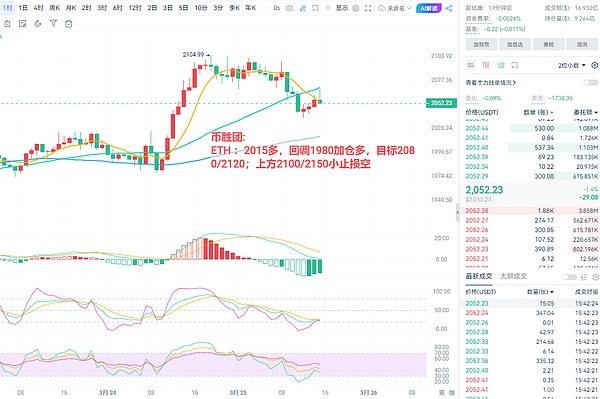Open the 未命名 cloud layout dropdown

pyautogui.click(x=395, y=8)
